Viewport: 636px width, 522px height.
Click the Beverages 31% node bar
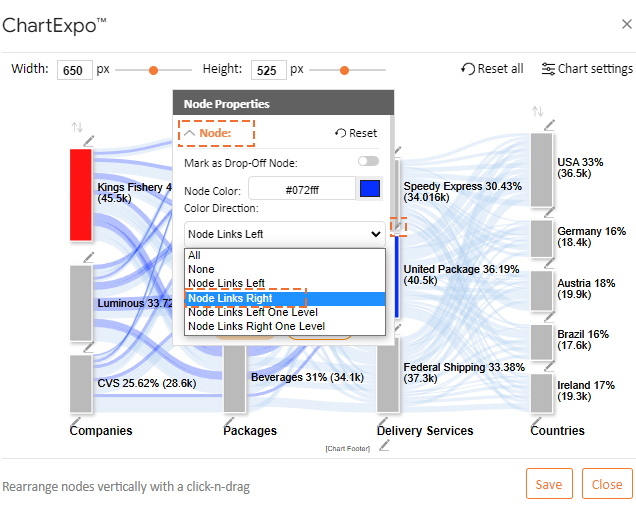(x=234, y=378)
